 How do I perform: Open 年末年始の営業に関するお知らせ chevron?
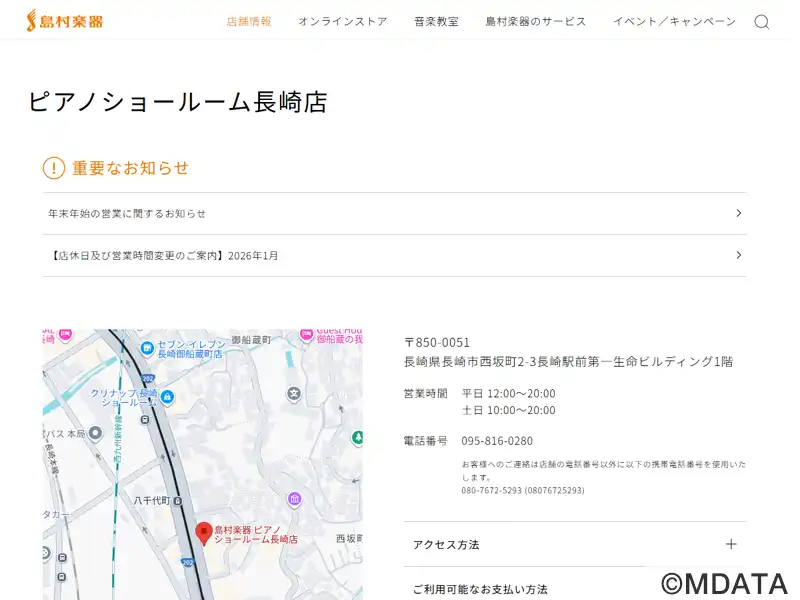738,213
